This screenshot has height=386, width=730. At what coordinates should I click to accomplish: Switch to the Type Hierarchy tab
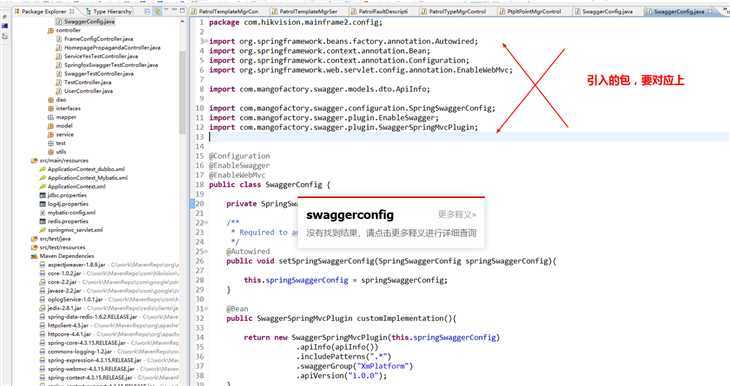pos(108,11)
